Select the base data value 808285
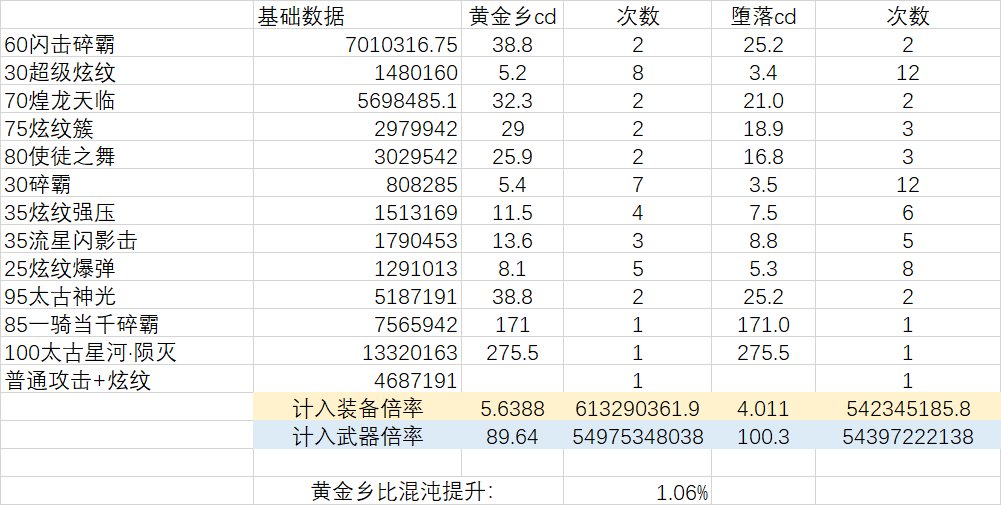Image resolution: width=1001 pixels, height=505 pixels. click(358, 184)
